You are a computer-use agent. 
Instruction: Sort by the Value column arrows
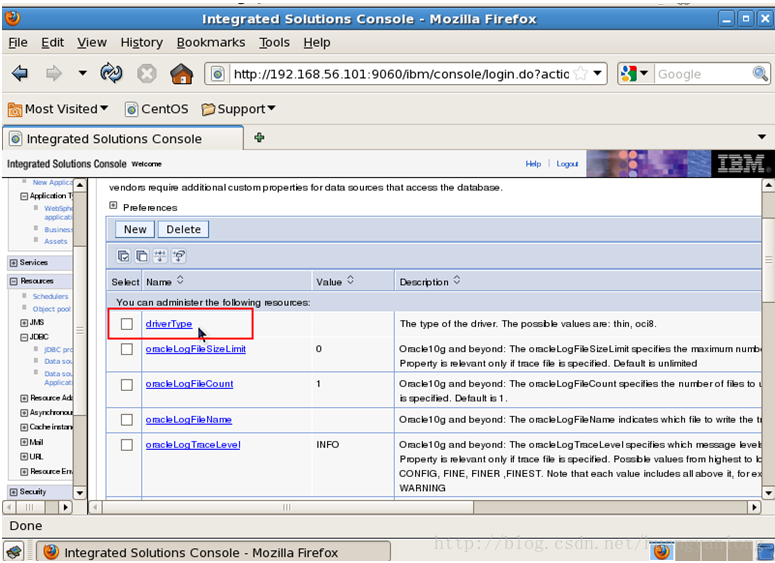350,280
